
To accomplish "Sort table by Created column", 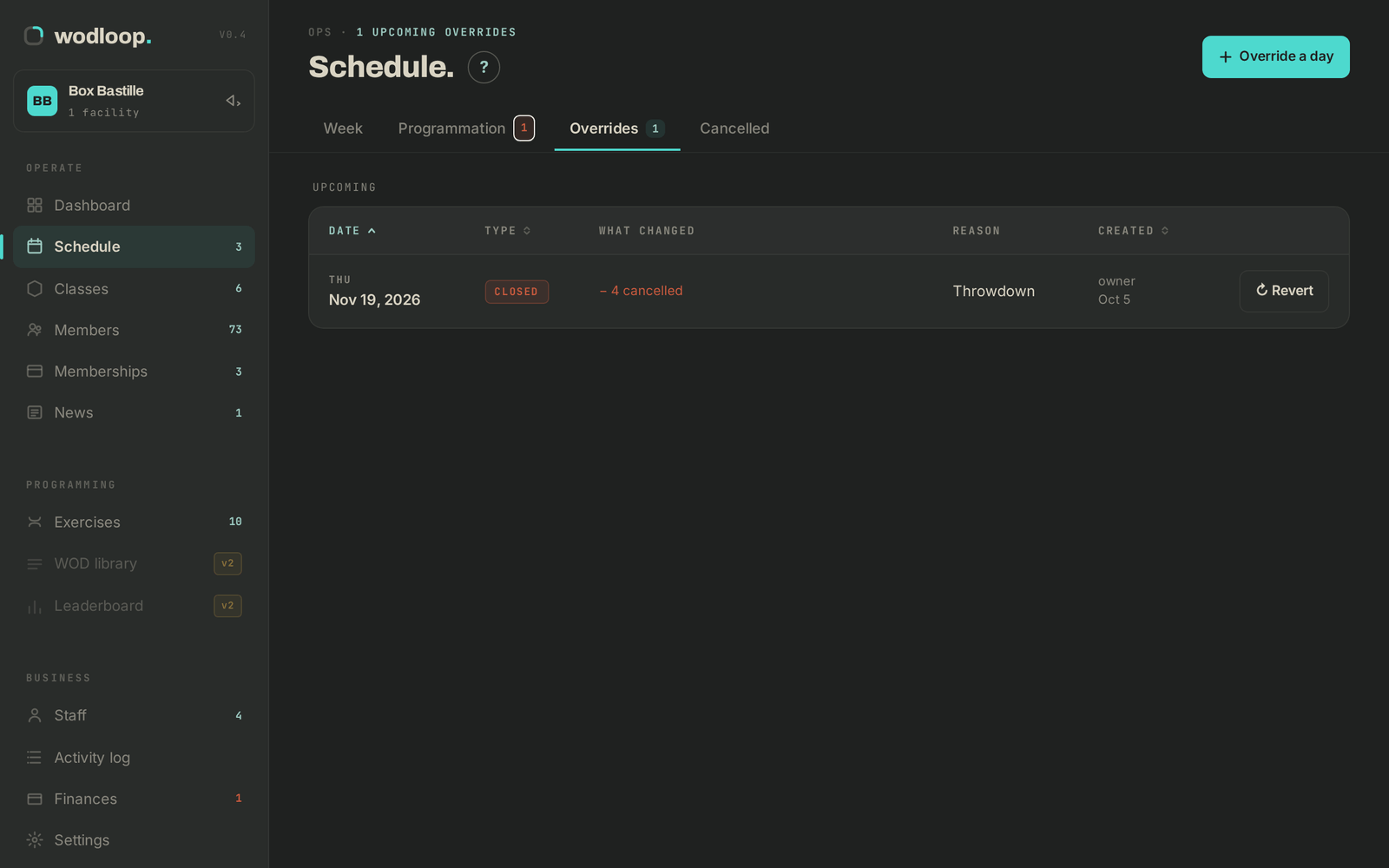I will pyautogui.click(x=1133, y=231).
